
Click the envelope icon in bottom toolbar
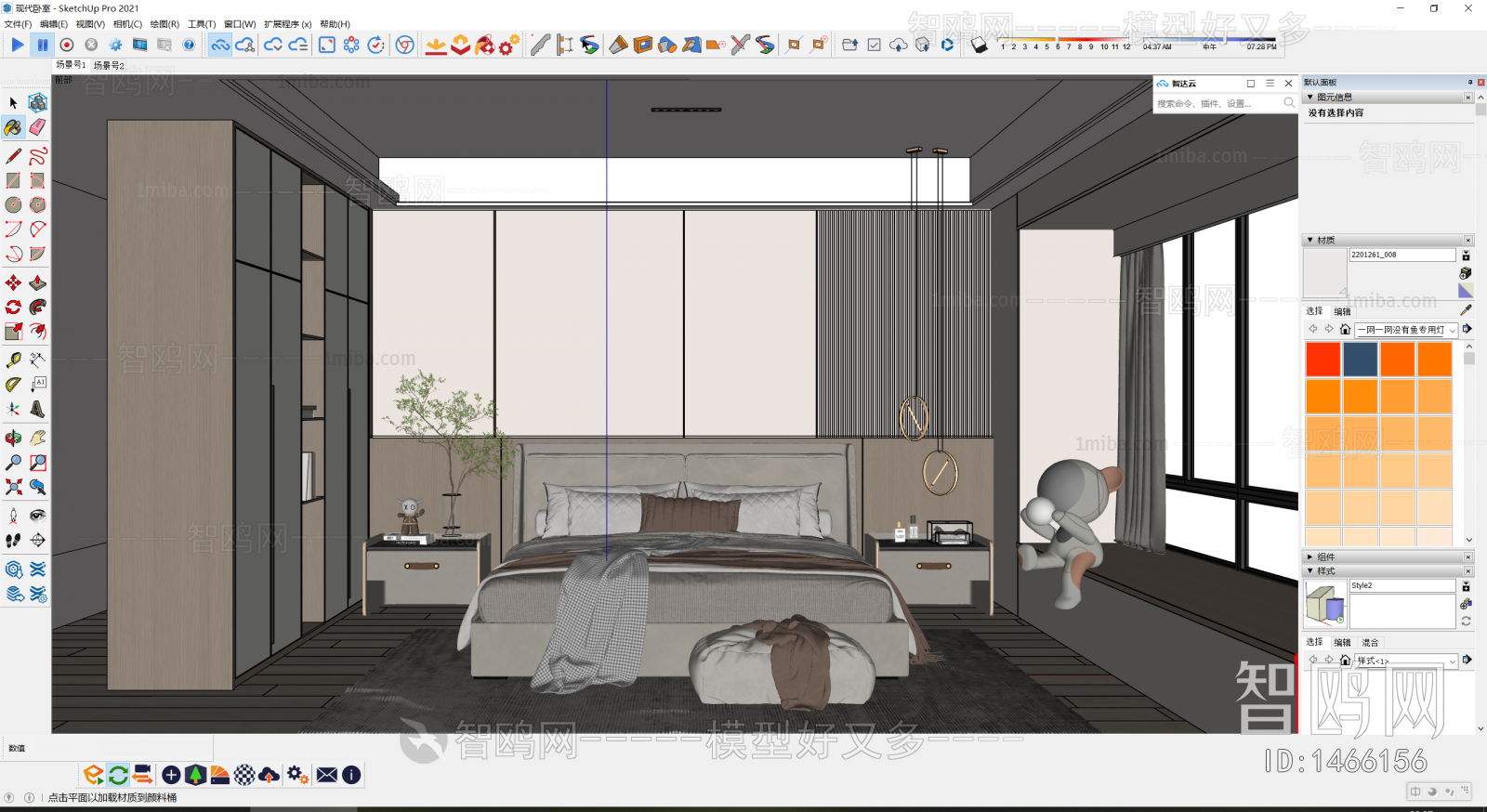coord(327,775)
